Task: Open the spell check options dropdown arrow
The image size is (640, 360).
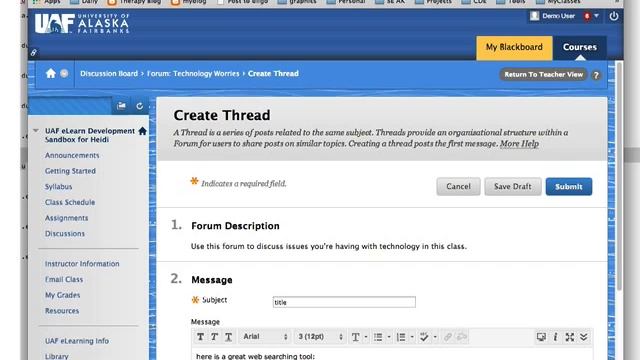Action: pyautogui.click(x=435, y=337)
